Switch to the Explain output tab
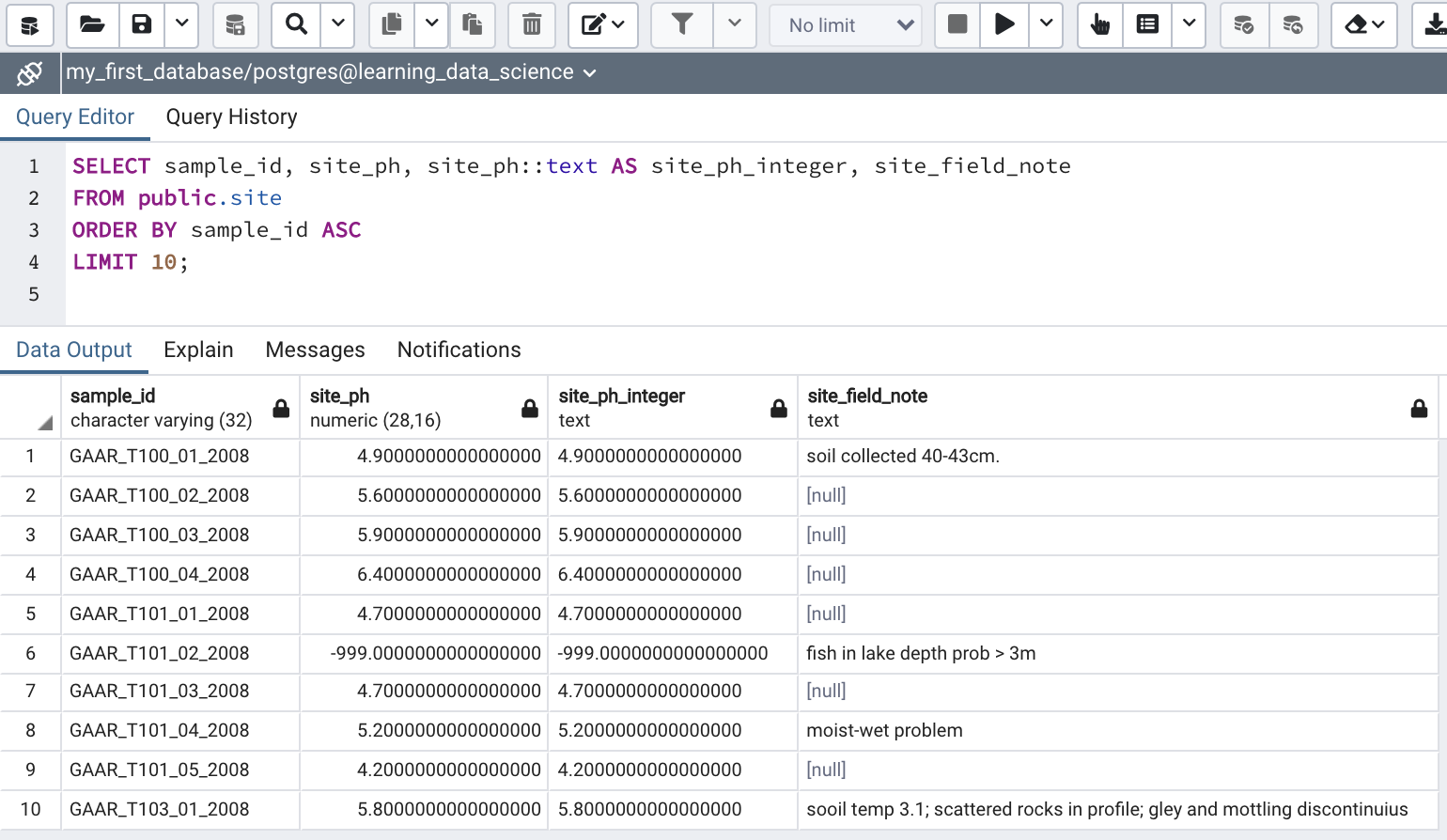Image resolution: width=1447 pixels, height=840 pixels. pyautogui.click(x=198, y=350)
